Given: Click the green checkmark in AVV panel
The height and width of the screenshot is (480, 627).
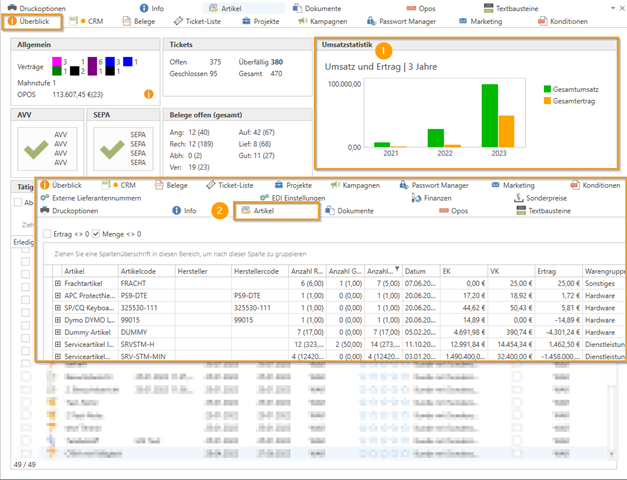Looking at the screenshot, I should pos(38,150).
